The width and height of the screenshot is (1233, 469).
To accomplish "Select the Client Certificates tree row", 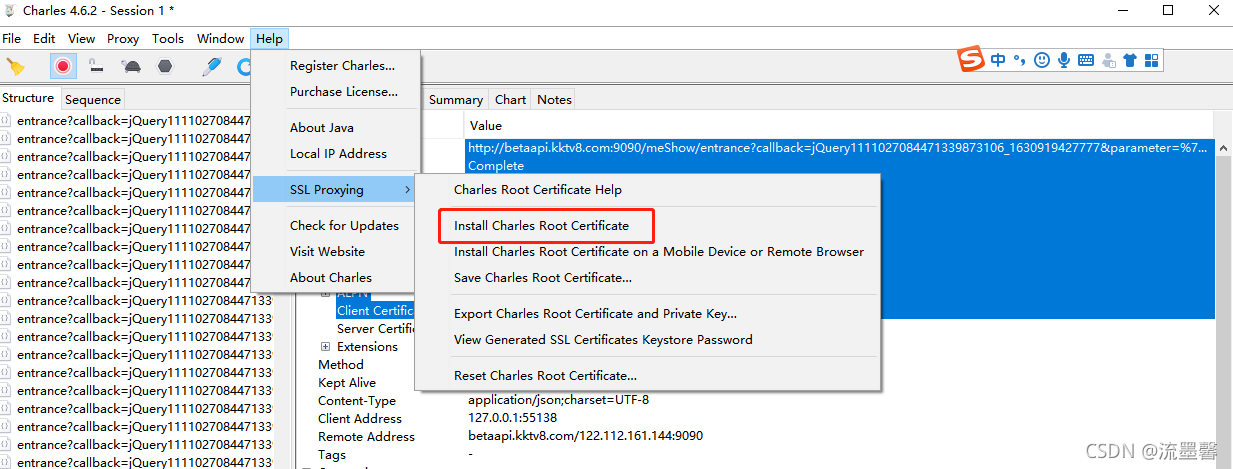I will [x=376, y=311].
